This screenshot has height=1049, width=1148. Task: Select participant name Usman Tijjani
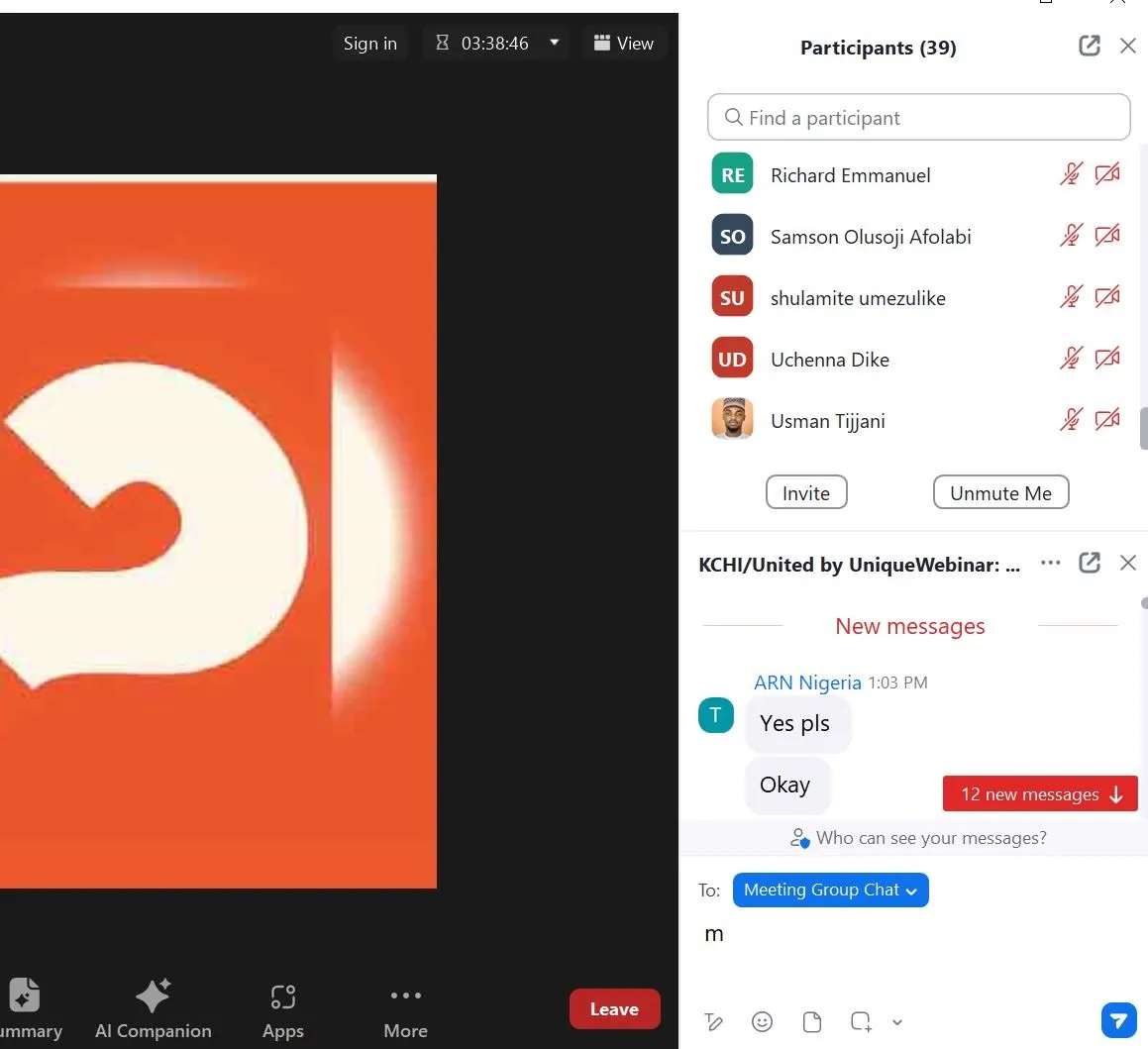tap(827, 422)
